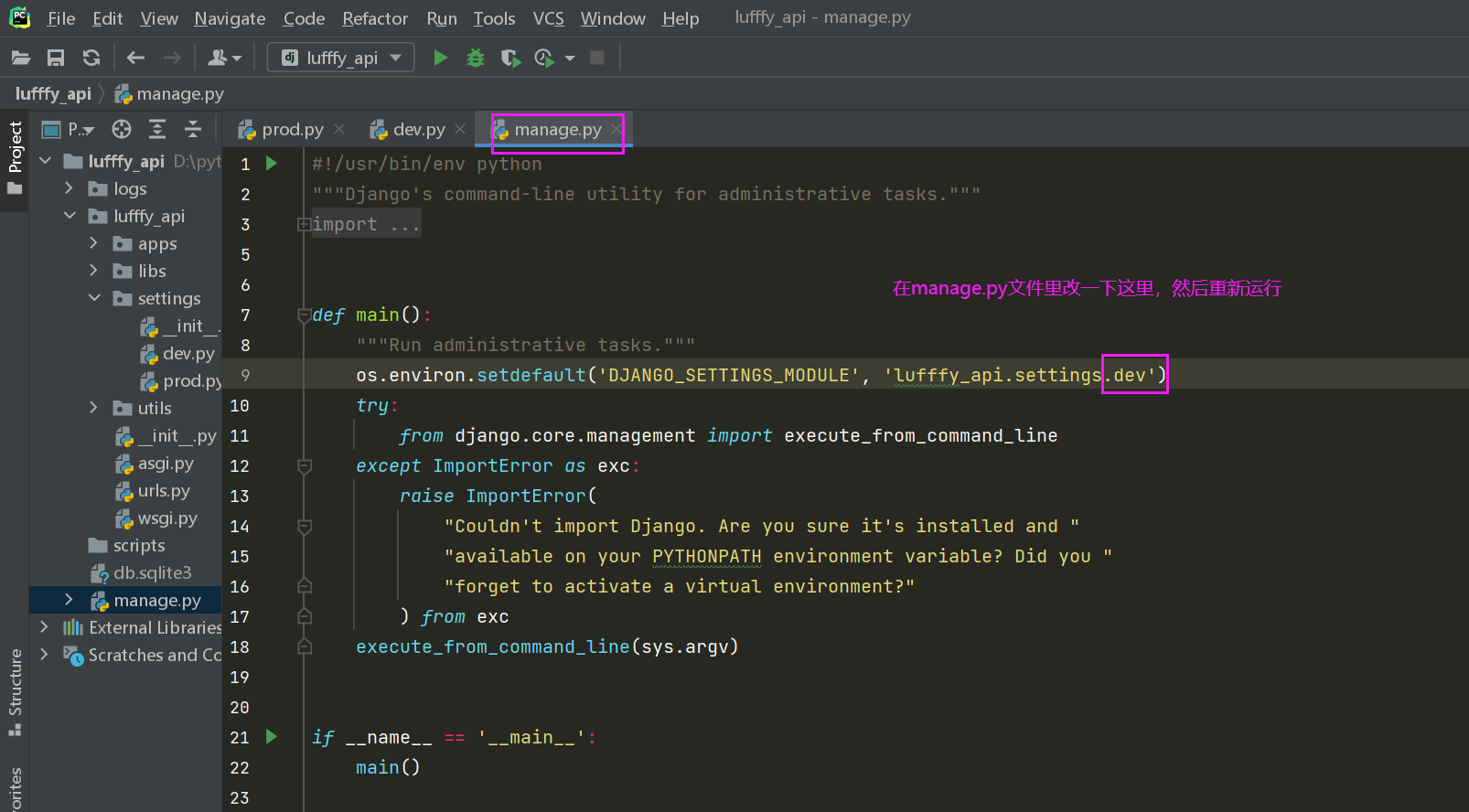
Task: Navigate back with the left arrow
Action: (136, 58)
